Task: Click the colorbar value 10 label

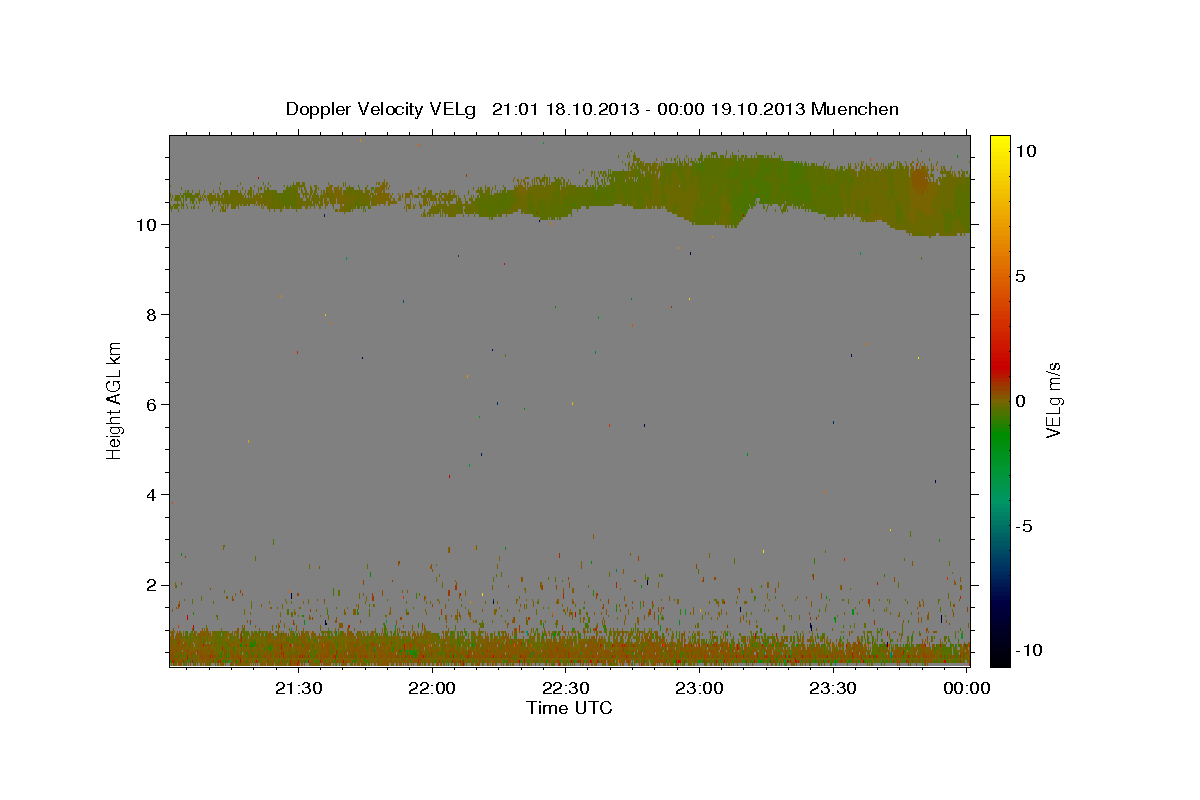Action: [1026, 150]
